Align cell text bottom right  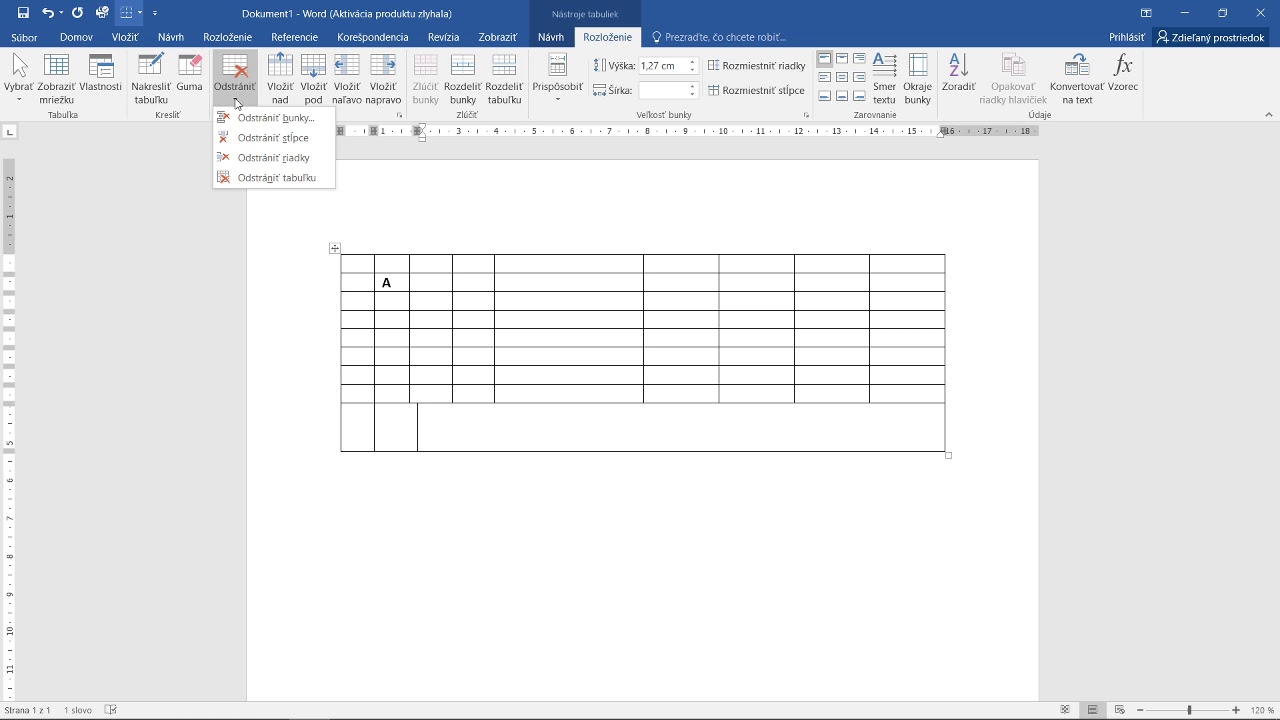click(859, 96)
